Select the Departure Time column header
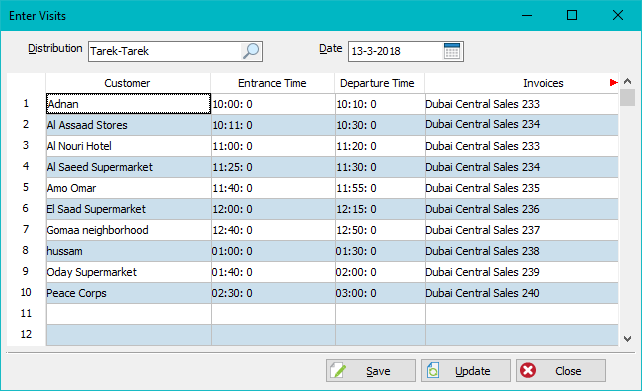Image resolution: width=642 pixels, height=391 pixels. 380,83
